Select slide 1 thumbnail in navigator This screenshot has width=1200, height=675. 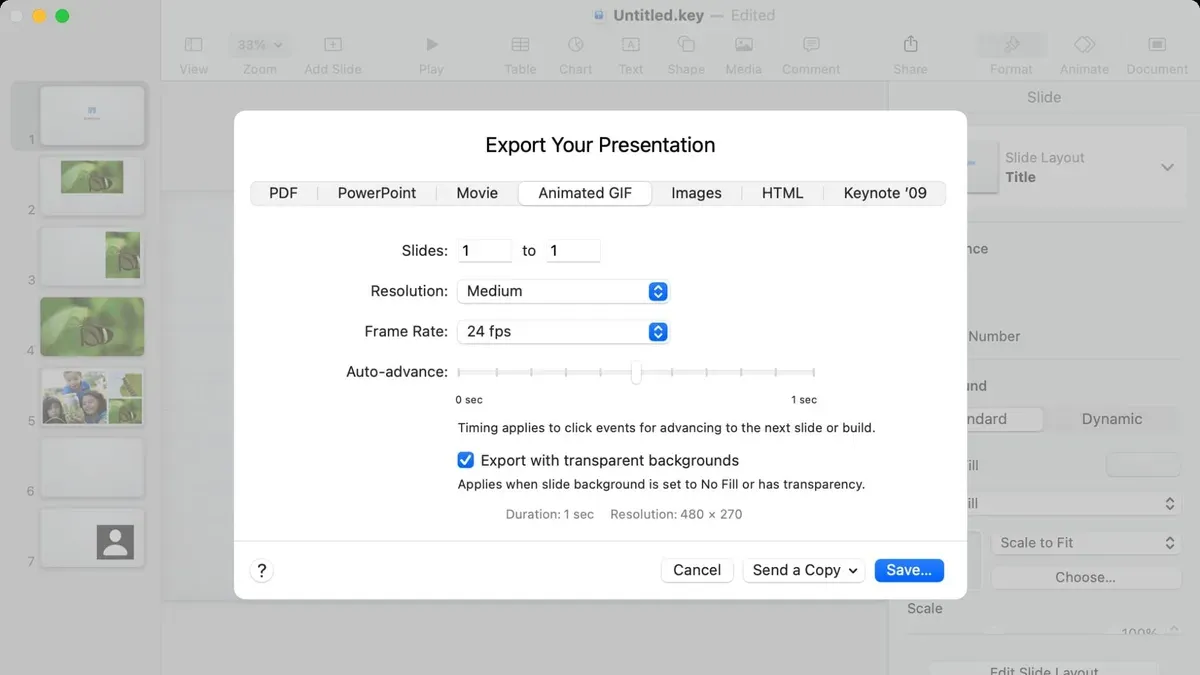pyautogui.click(x=92, y=116)
